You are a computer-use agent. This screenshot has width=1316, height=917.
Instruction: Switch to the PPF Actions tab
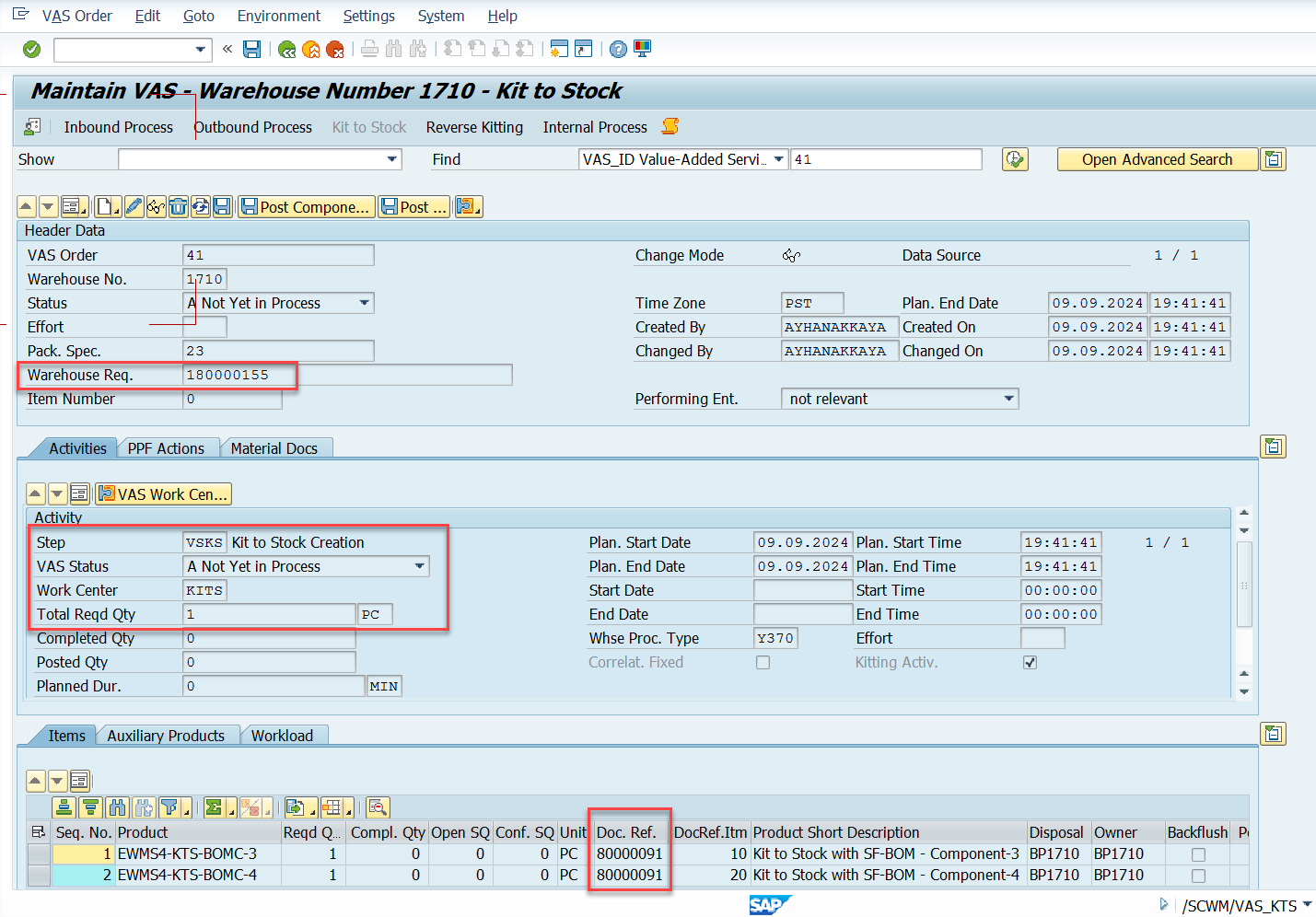pos(166,448)
